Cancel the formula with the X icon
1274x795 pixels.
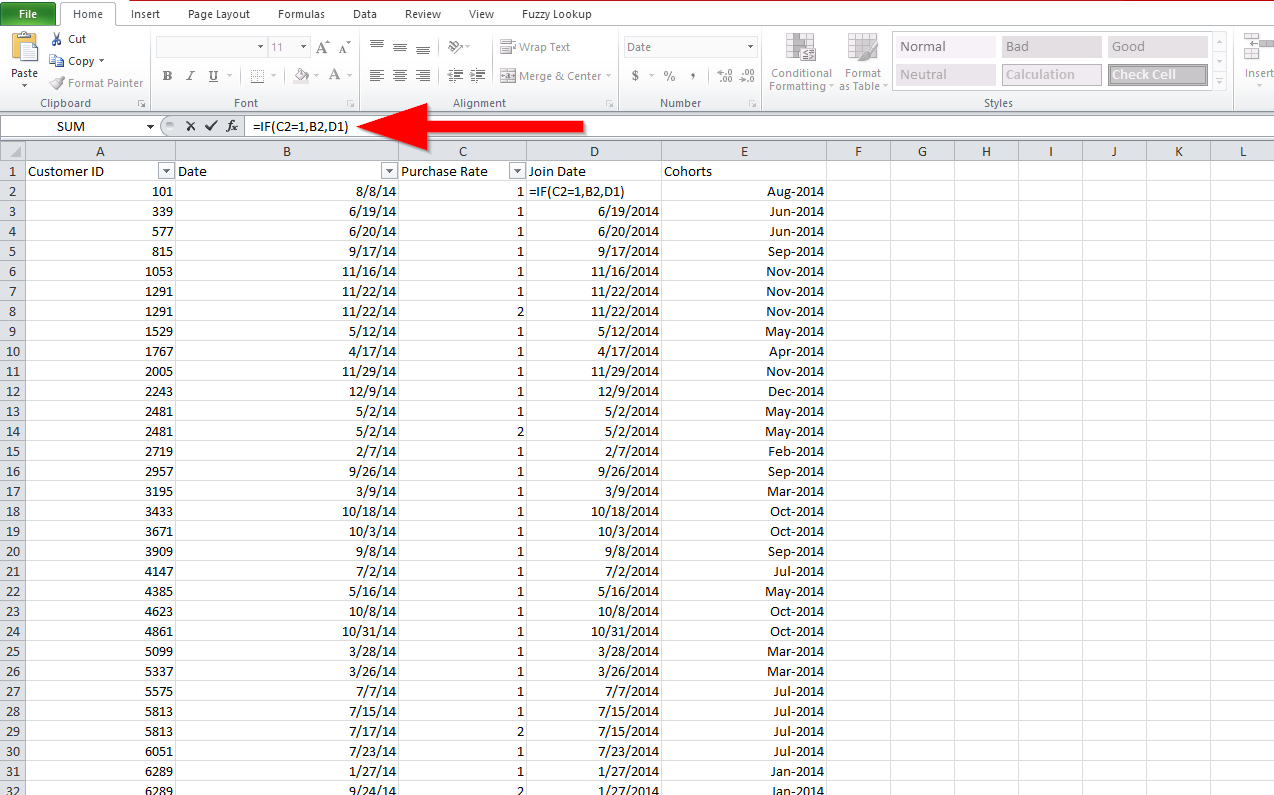click(190, 126)
